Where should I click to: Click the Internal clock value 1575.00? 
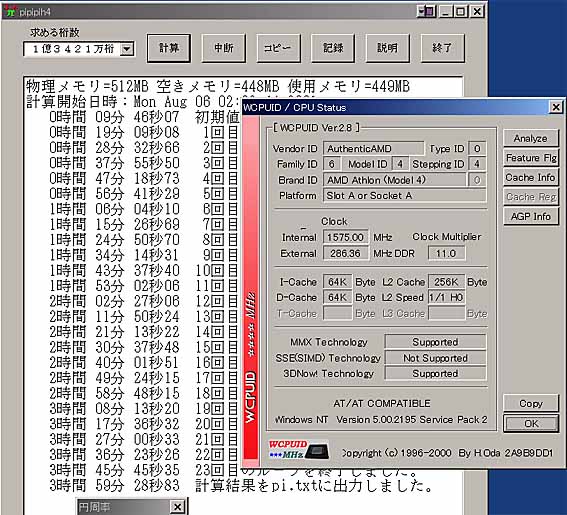(346, 237)
